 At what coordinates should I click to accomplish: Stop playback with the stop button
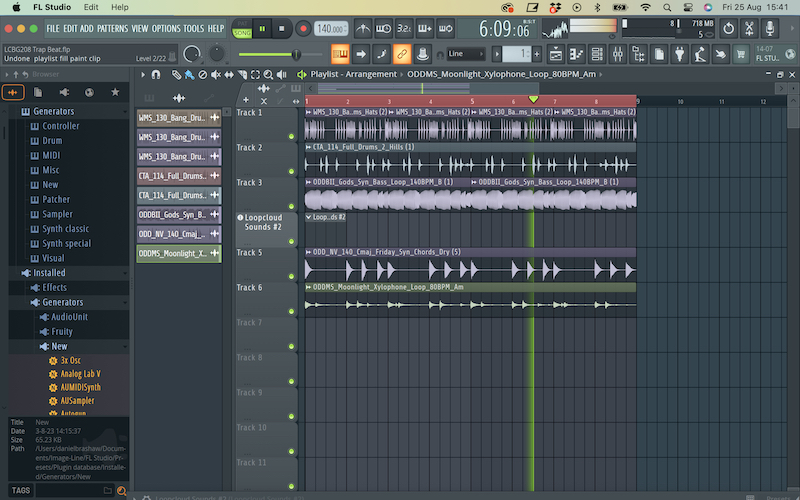(281, 29)
